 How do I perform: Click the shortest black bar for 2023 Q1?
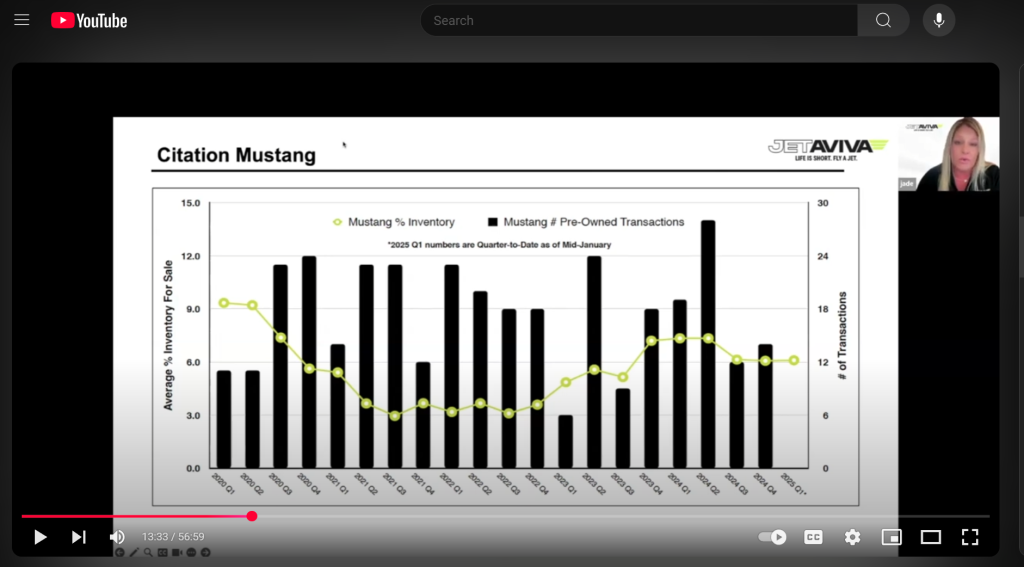tap(566, 442)
